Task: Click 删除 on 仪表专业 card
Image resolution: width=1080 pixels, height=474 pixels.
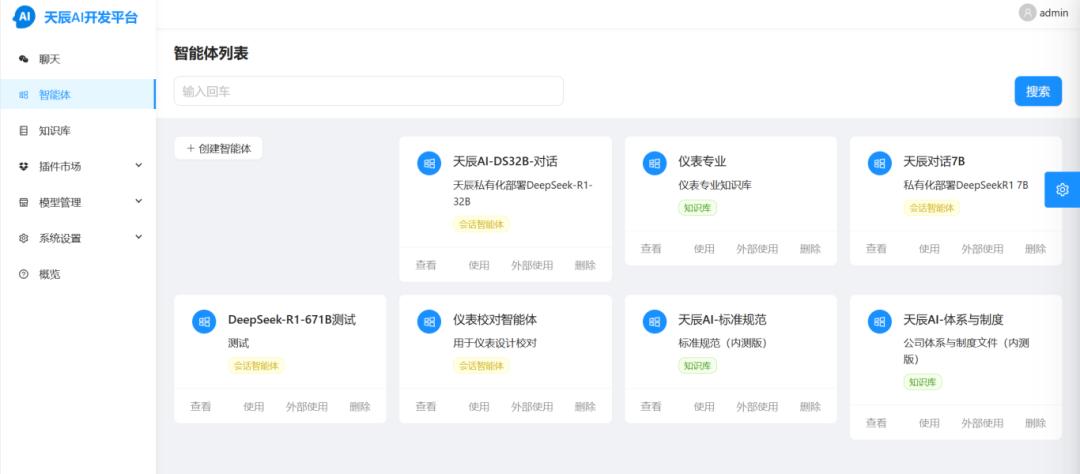Action: coord(810,249)
